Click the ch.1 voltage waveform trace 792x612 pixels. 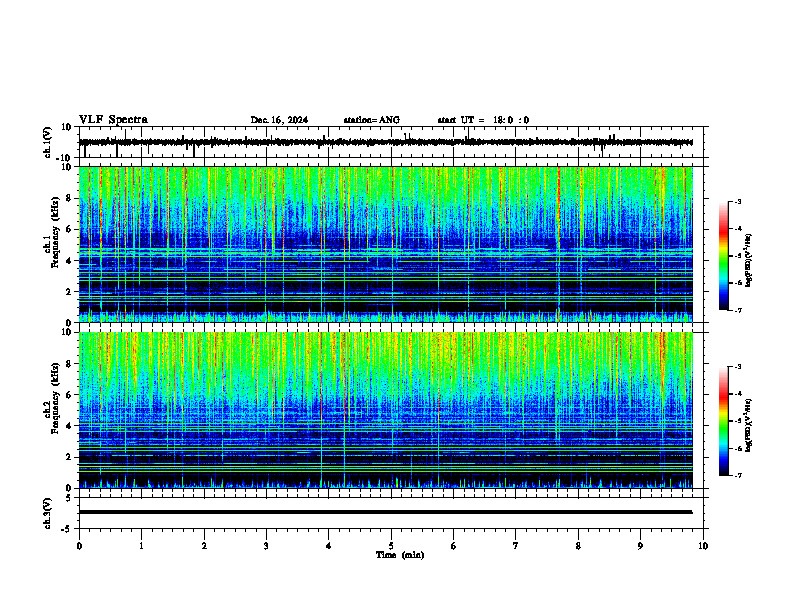385,142
